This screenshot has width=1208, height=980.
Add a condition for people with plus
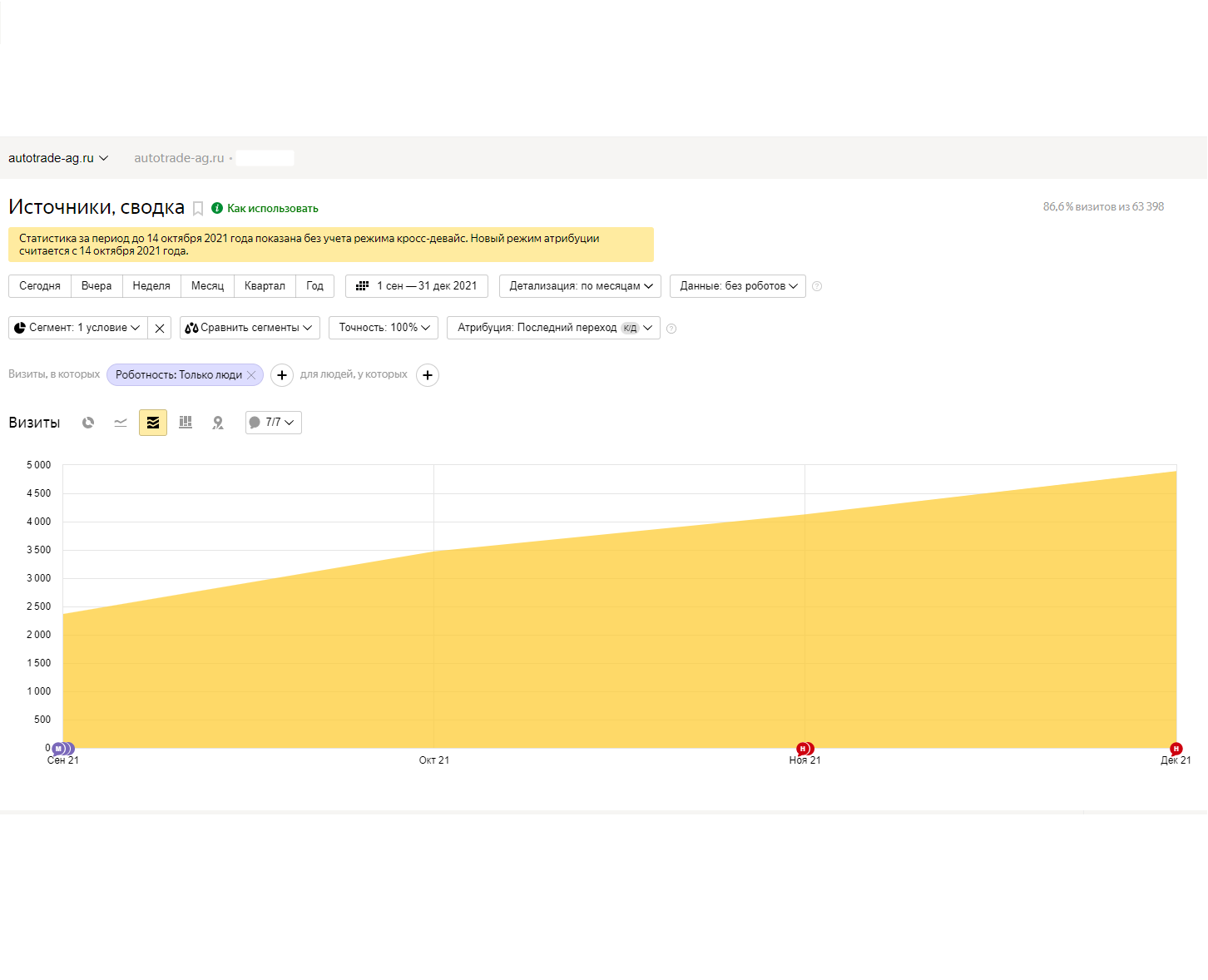pyautogui.click(x=428, y=375)
